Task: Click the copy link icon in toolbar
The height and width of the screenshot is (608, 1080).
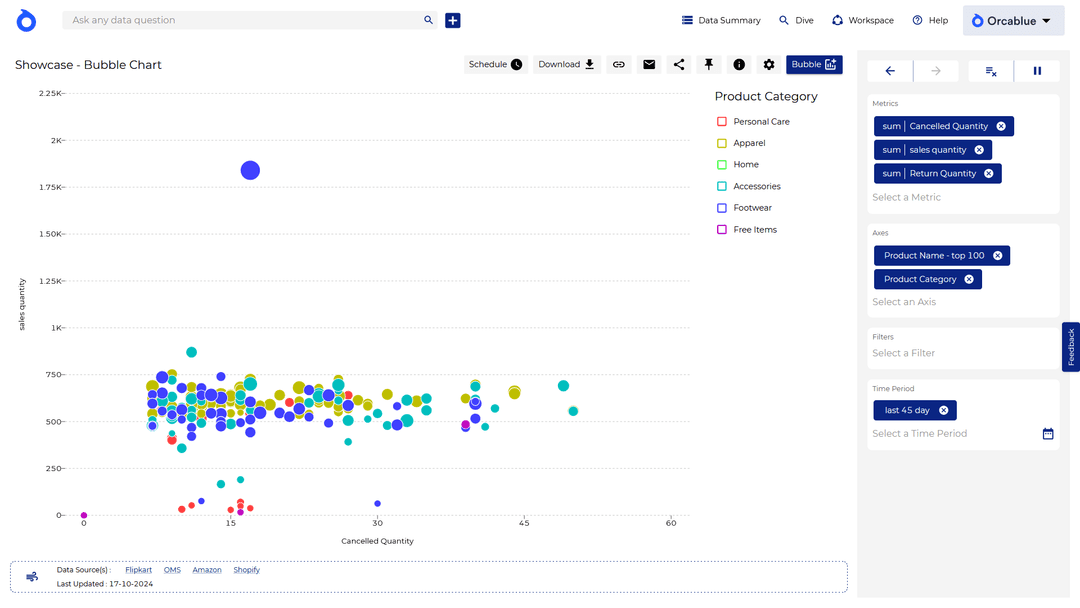Action: (619, 65)
